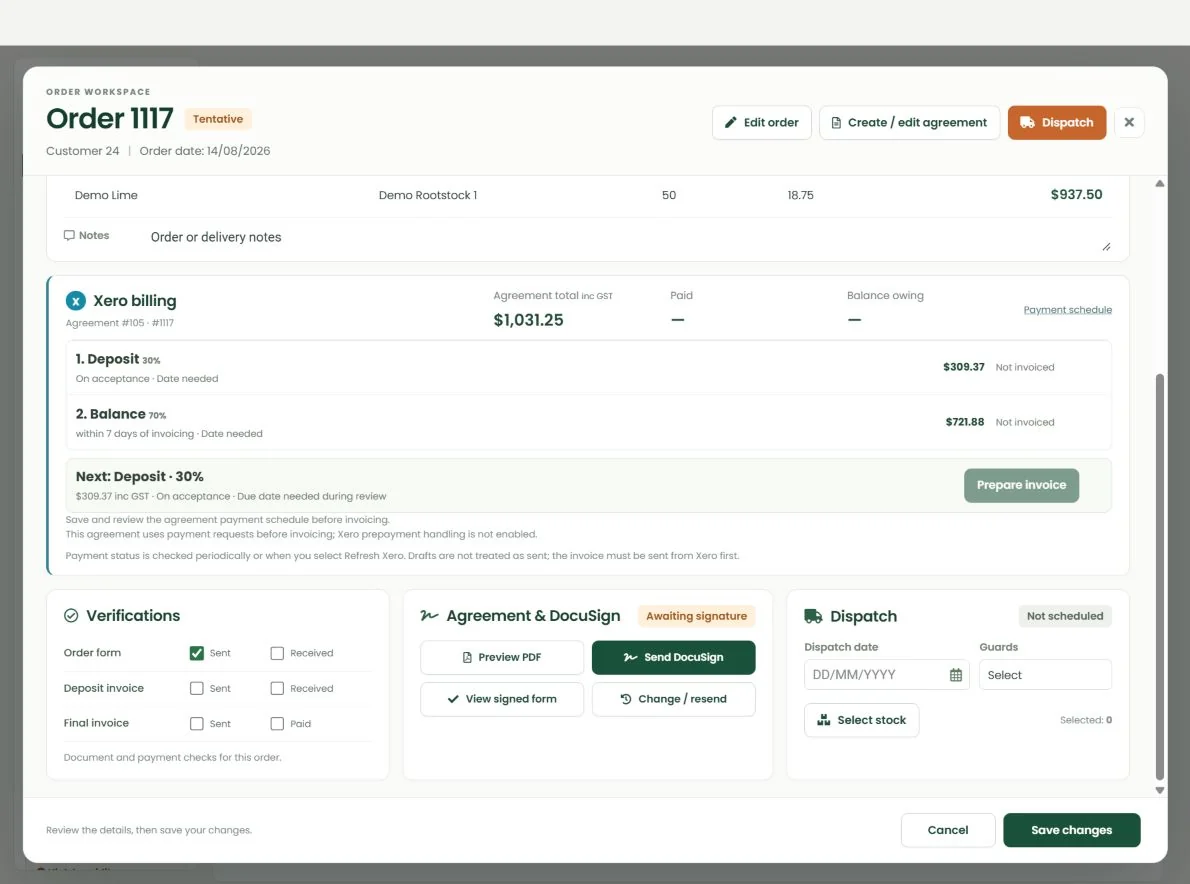Click the orange Dispatch button
The image size is (1190, 884).
tap(1056, 122)
